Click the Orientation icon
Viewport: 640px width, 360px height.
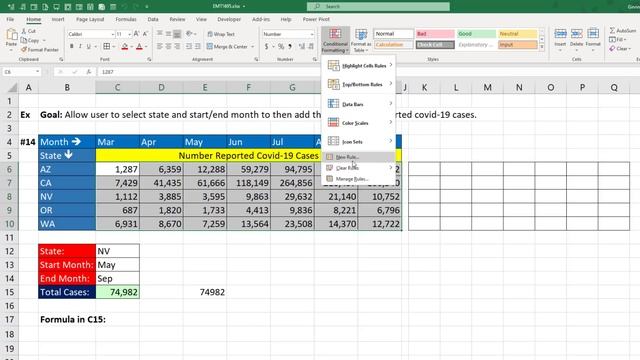189,34
